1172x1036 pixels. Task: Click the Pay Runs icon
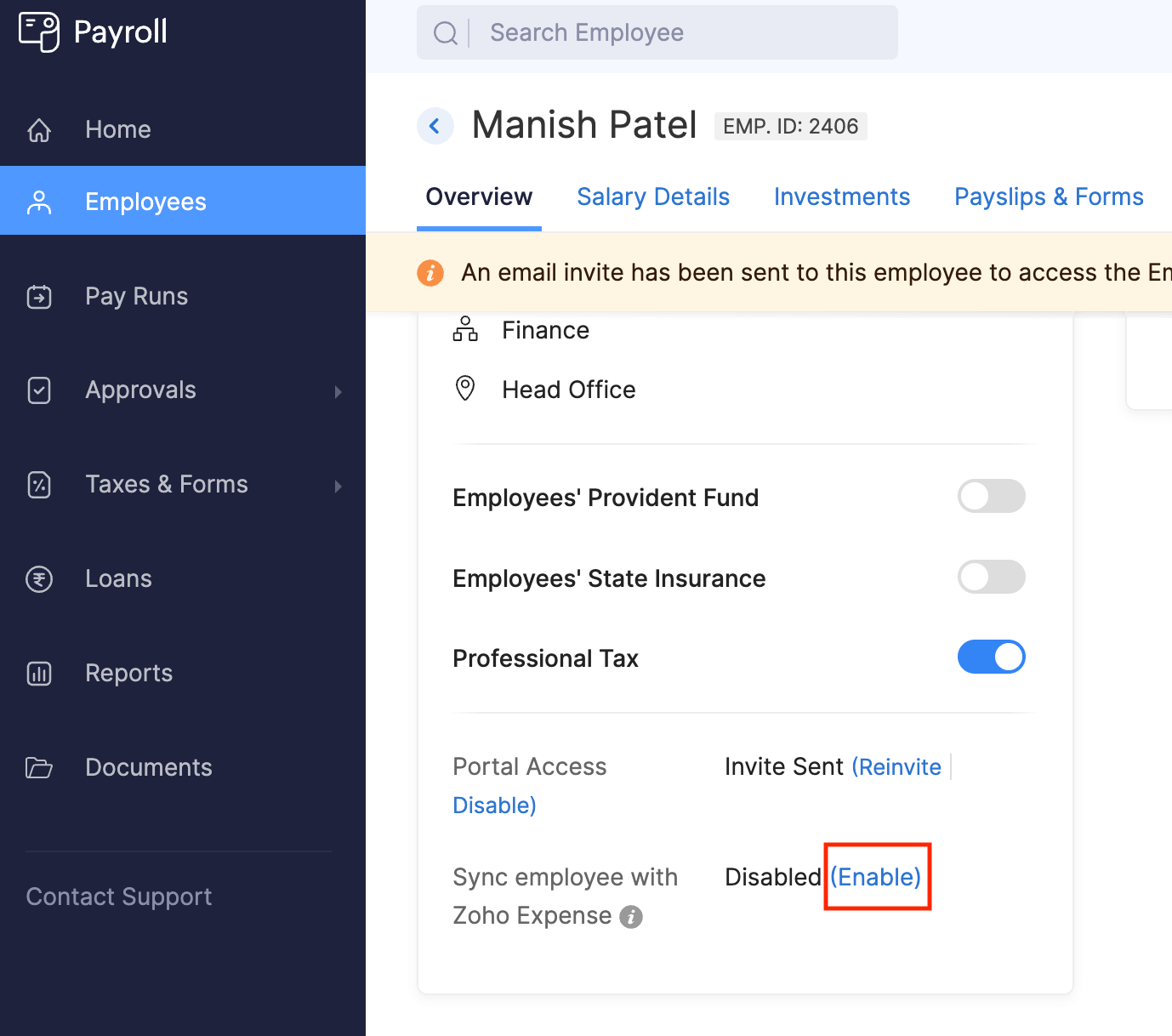click(x=39, y=297)
